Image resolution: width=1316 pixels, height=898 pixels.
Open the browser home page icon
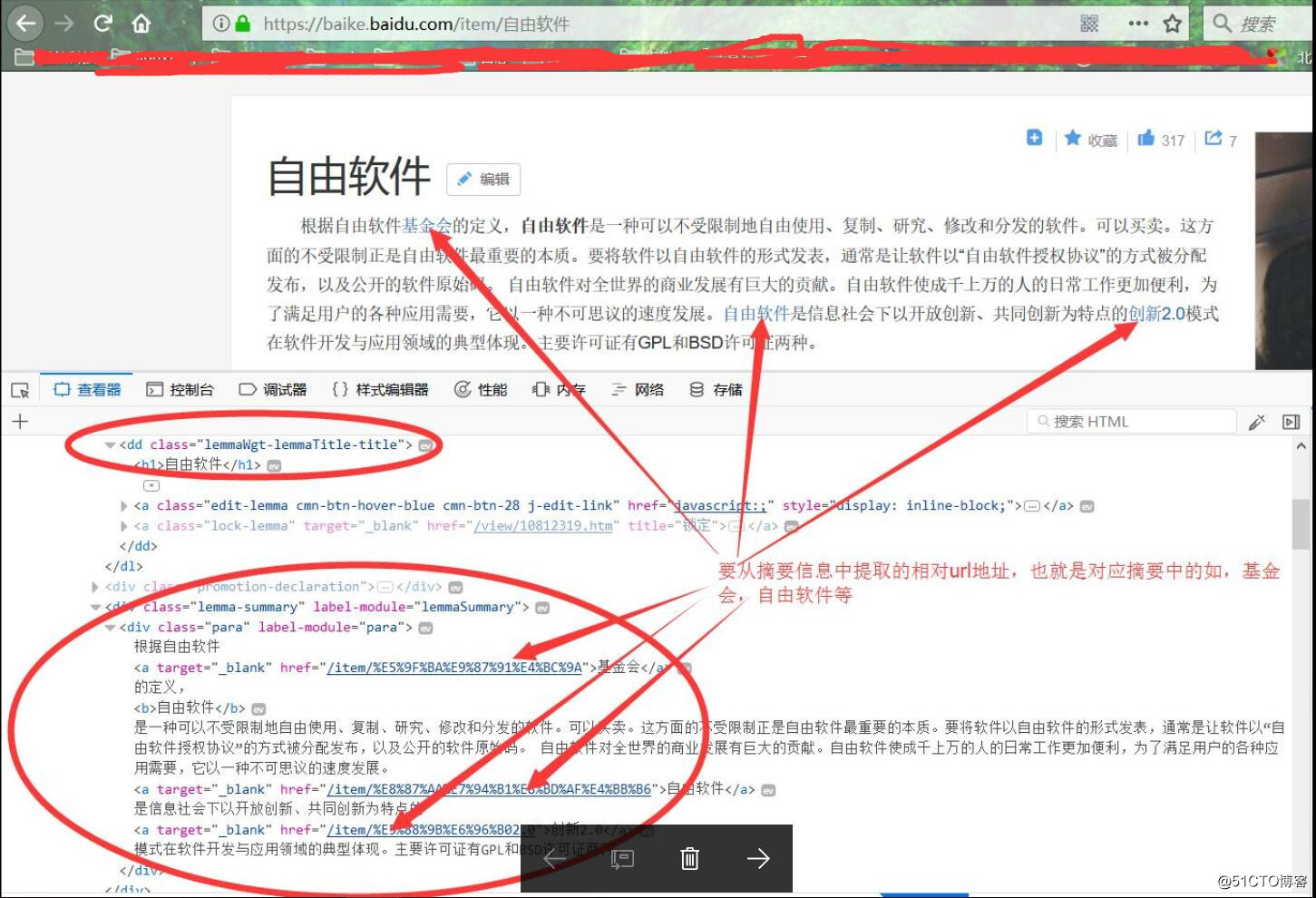[x=141, y=24]
